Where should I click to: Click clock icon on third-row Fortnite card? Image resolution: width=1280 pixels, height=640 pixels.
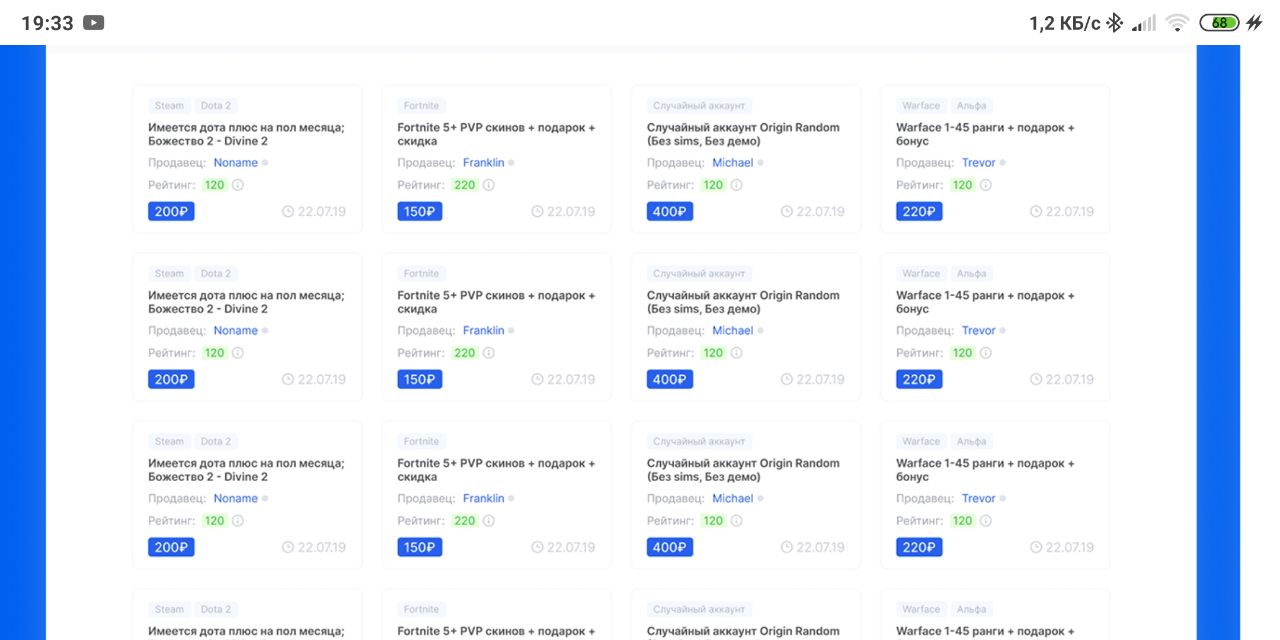point(537,548)
